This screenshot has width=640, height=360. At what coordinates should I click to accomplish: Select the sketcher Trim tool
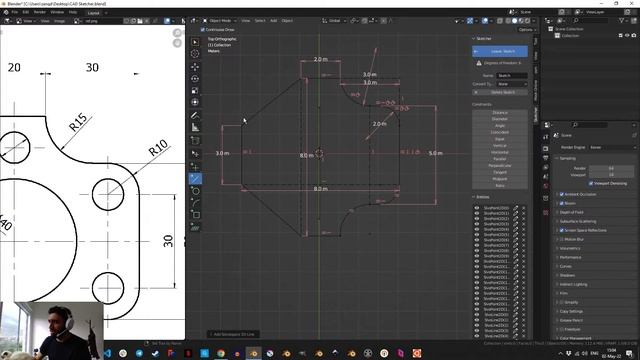tap(195, 227)
